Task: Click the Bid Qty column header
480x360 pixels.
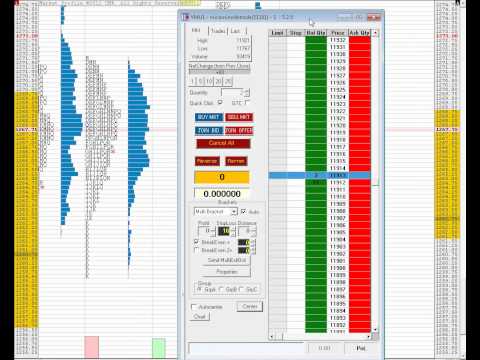Action: click(316, 33)
